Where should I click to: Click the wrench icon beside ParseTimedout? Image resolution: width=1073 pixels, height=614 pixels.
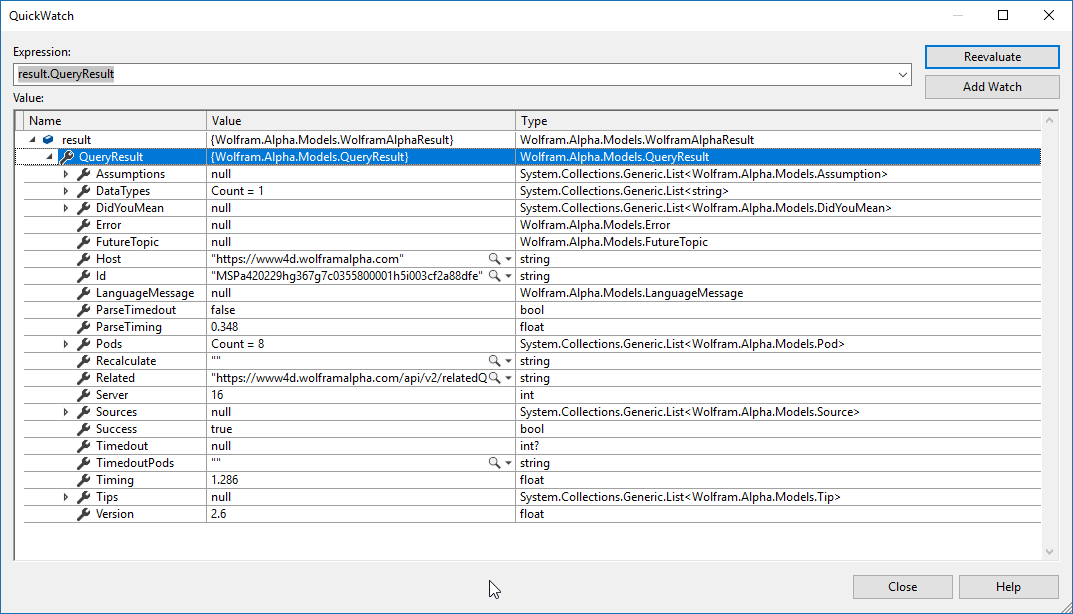pyautogui.click(x=83, y=310)
